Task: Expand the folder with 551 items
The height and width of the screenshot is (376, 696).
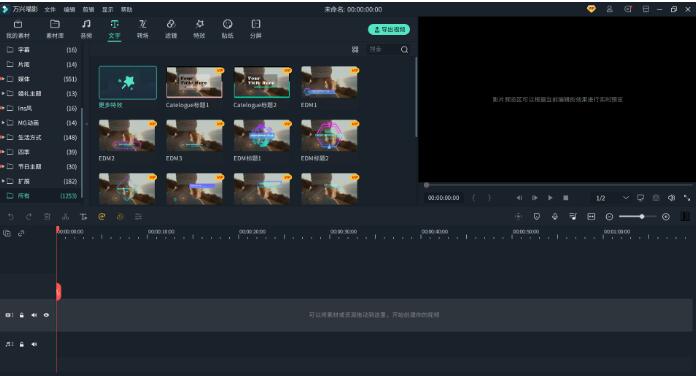Action: (3, 79)
